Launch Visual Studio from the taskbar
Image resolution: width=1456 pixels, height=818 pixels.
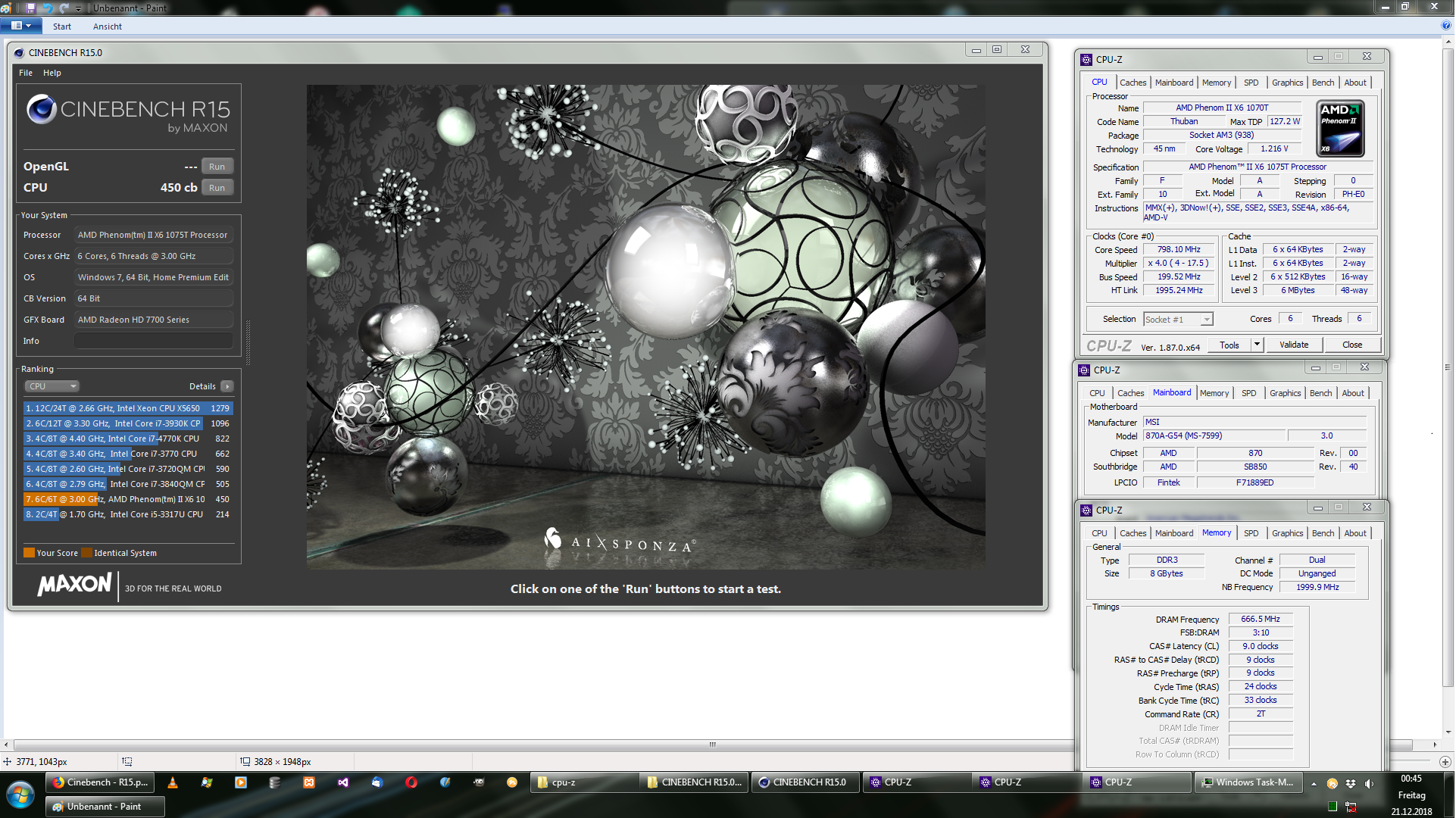click(343, 783)
